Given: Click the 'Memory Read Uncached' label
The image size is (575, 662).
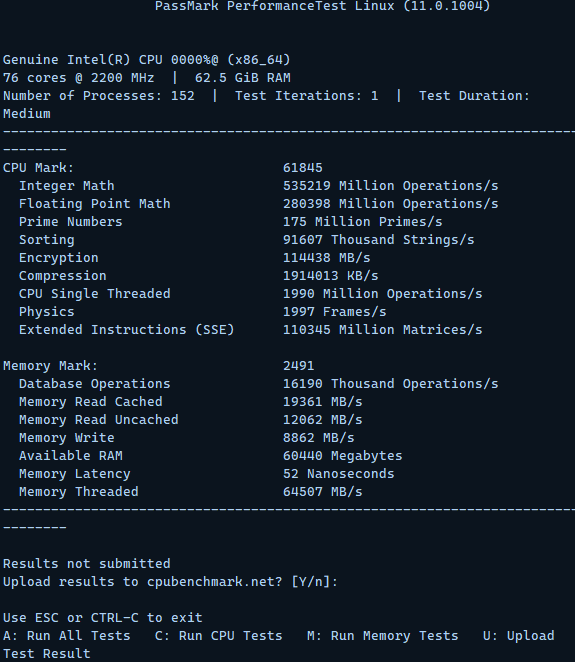Looking at the screenshot, I should (x=99, y=420).
